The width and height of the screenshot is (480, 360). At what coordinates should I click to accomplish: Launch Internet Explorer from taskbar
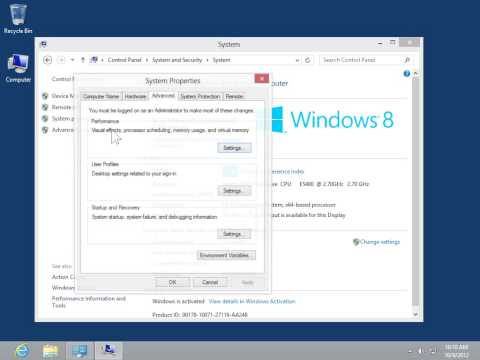pyautogui.click(x=22, y=351)
